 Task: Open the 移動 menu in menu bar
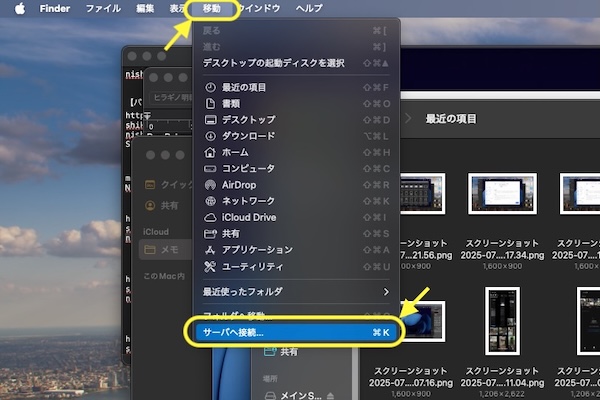click(212, 8)
